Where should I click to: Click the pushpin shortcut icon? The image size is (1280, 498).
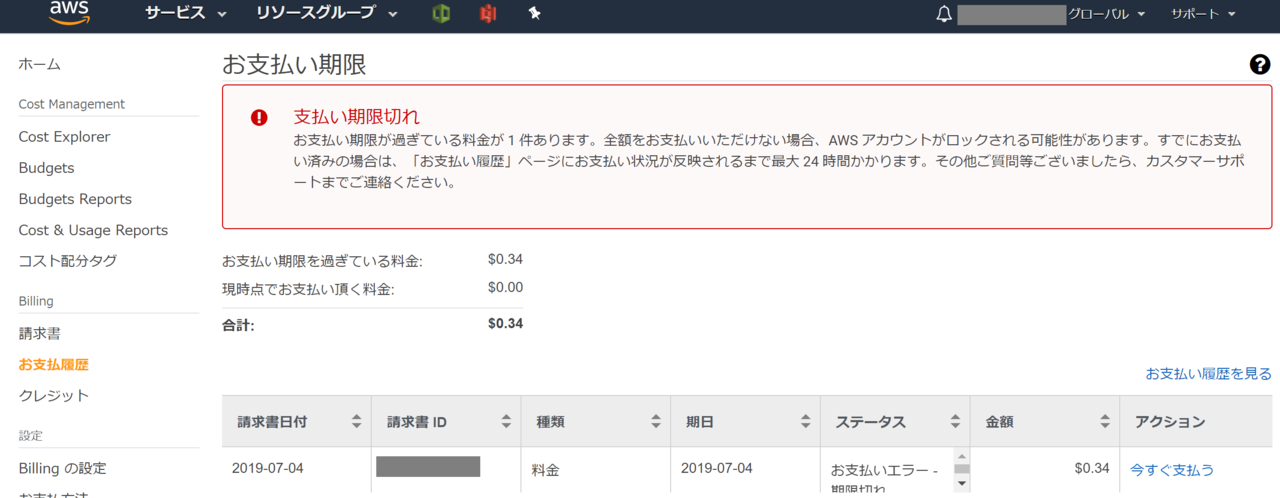point(535,14)
